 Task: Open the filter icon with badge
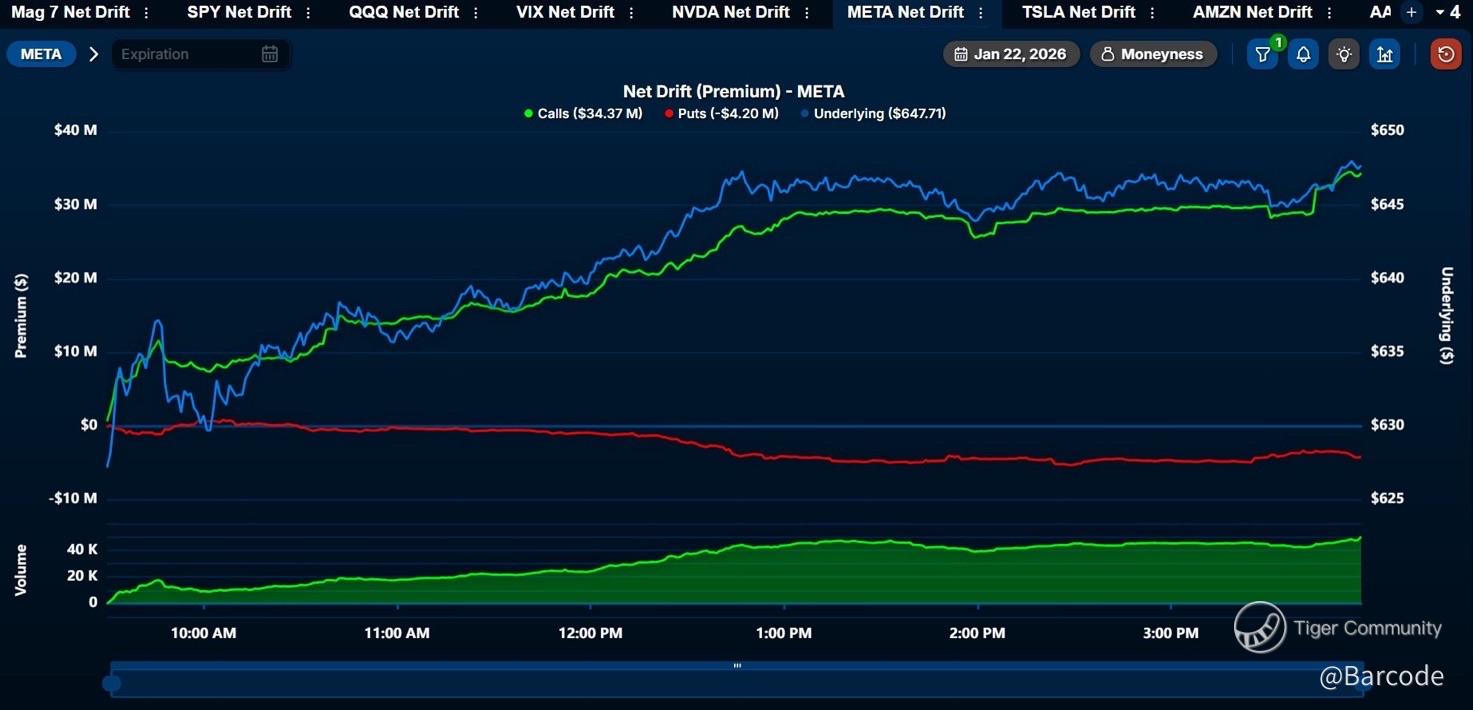[x=1263, y=54]
